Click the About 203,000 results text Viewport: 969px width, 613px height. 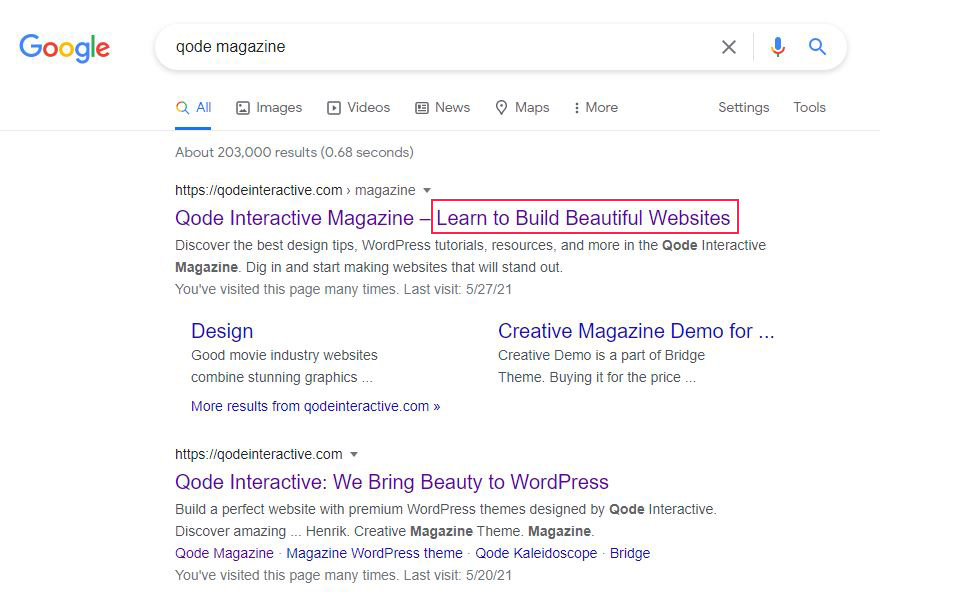(x=294, y=153)
